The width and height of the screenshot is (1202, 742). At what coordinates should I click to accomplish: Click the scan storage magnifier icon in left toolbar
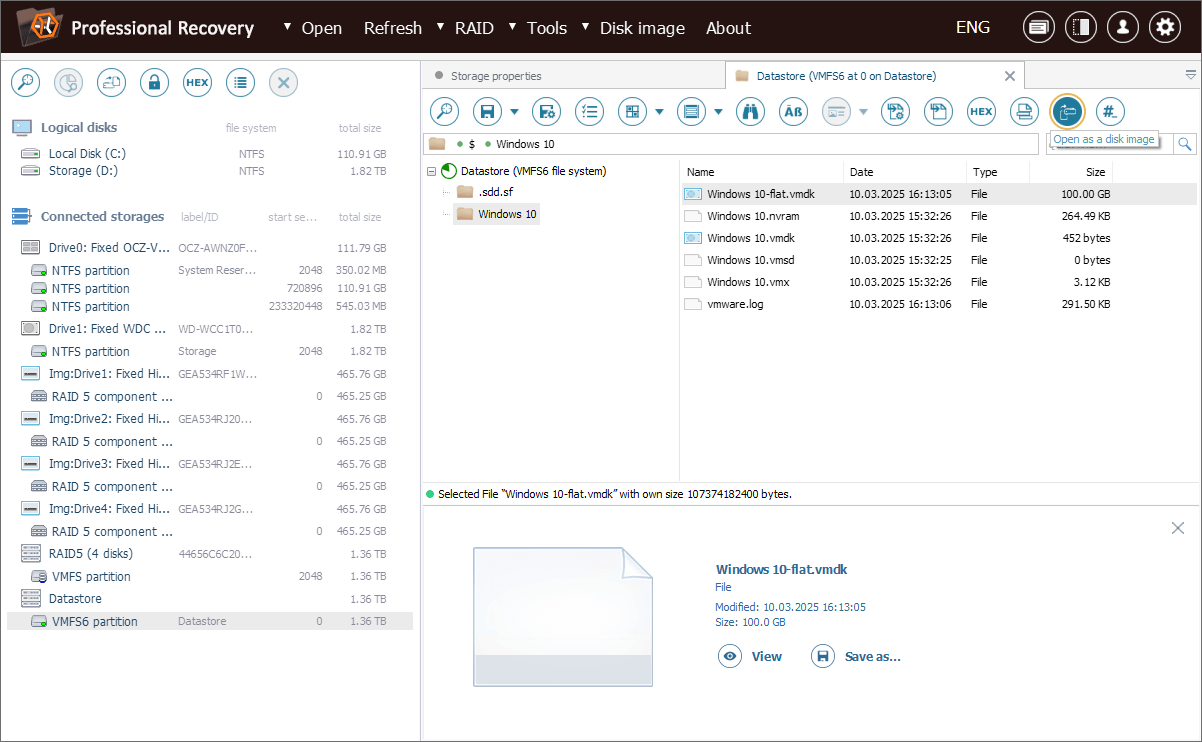[25, 83]
